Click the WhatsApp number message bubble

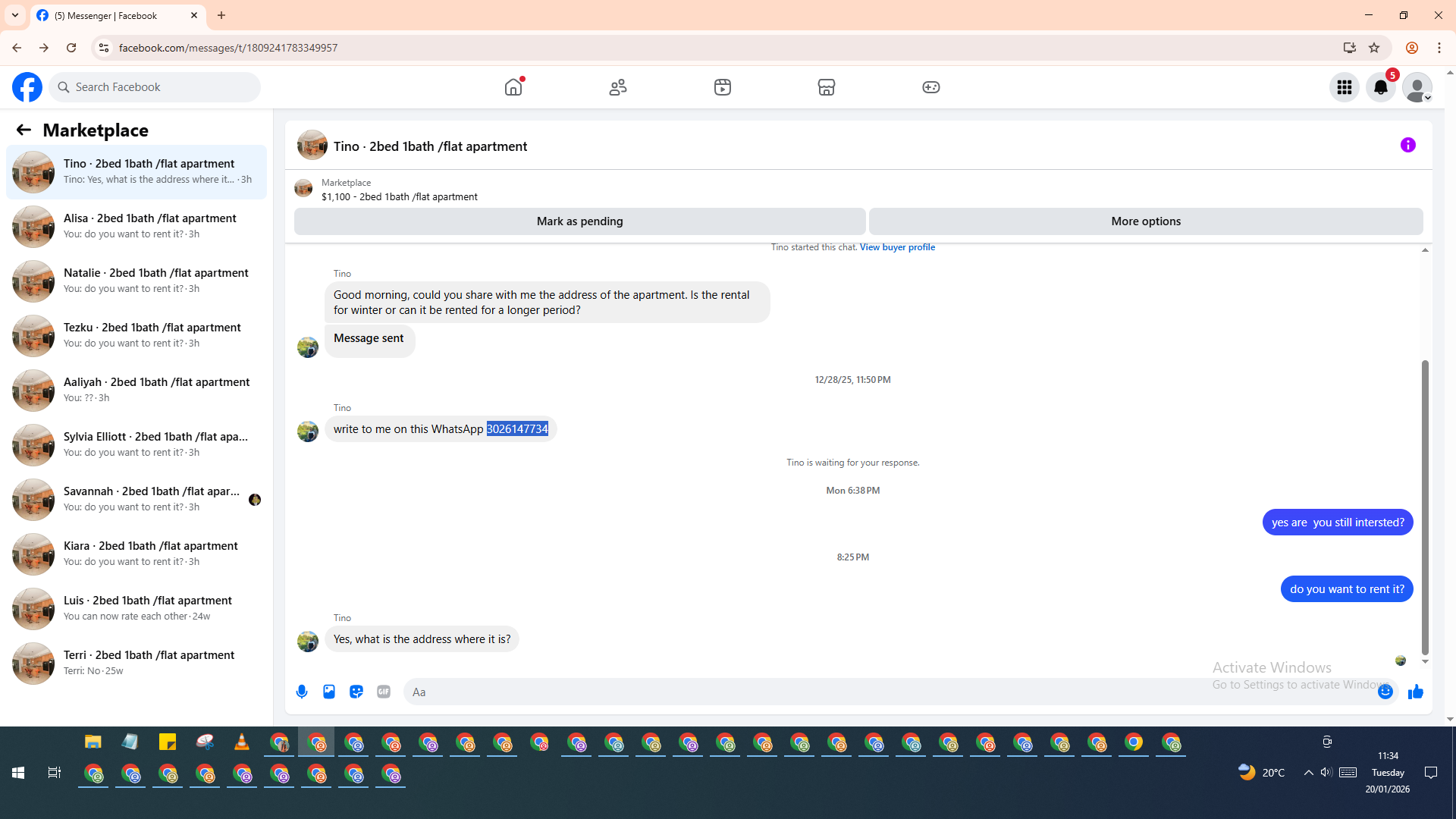441,429
